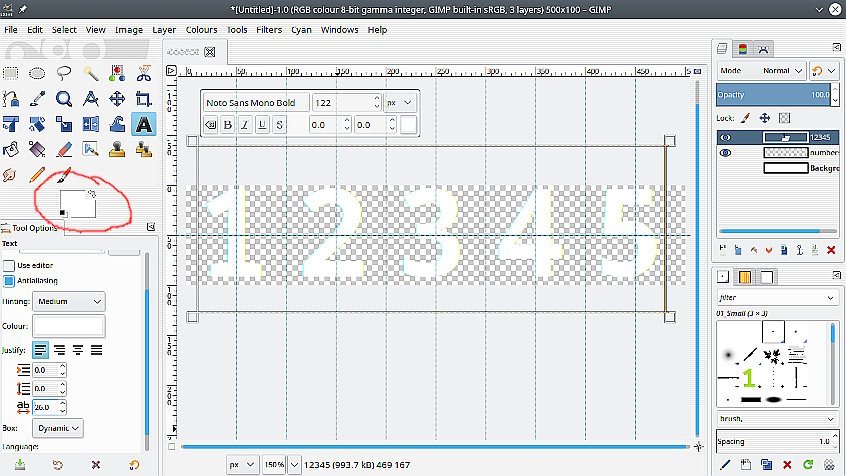Select the Eraser tool
Screen dimensions: 846x476
pyautogui.click(x=64, y=149)
